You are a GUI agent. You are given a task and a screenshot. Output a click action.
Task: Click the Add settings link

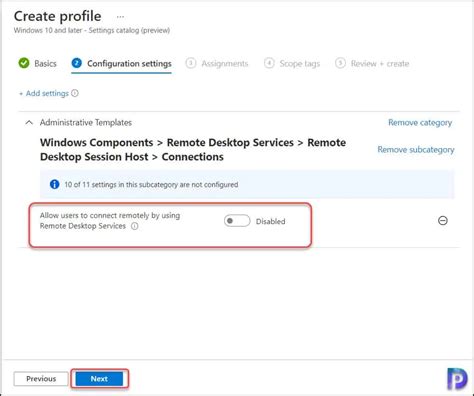pyautogui.click(x=44, y=93)
